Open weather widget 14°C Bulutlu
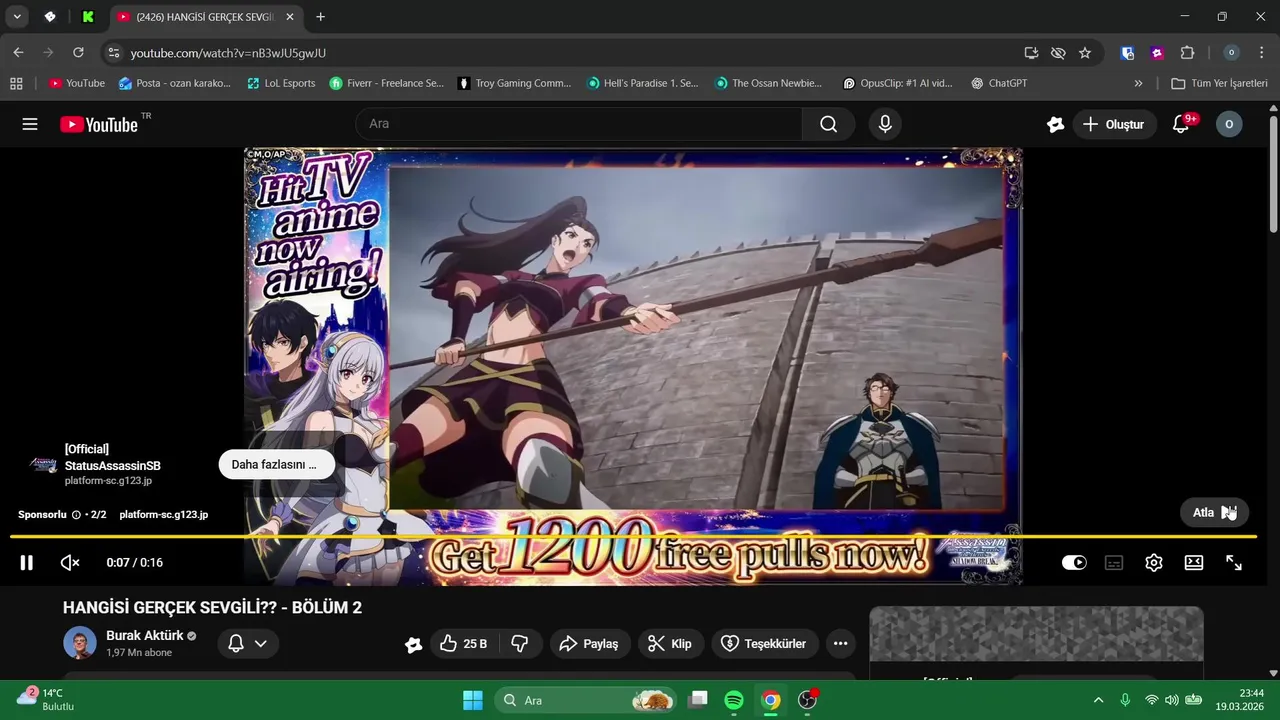The height and width of the screenshot is (720, 1280). (45, 700)
